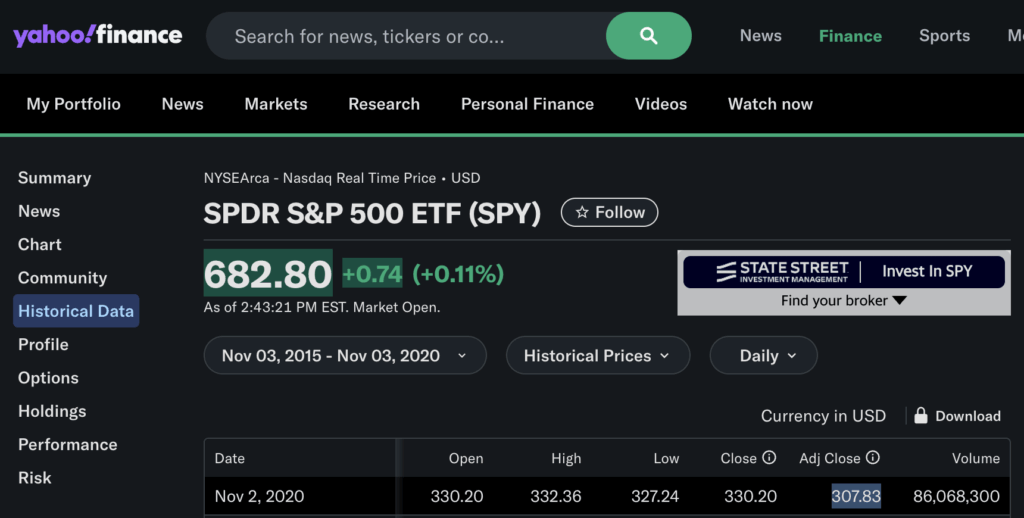Switch to the Holdings sidebar tab

click(52, 411)
